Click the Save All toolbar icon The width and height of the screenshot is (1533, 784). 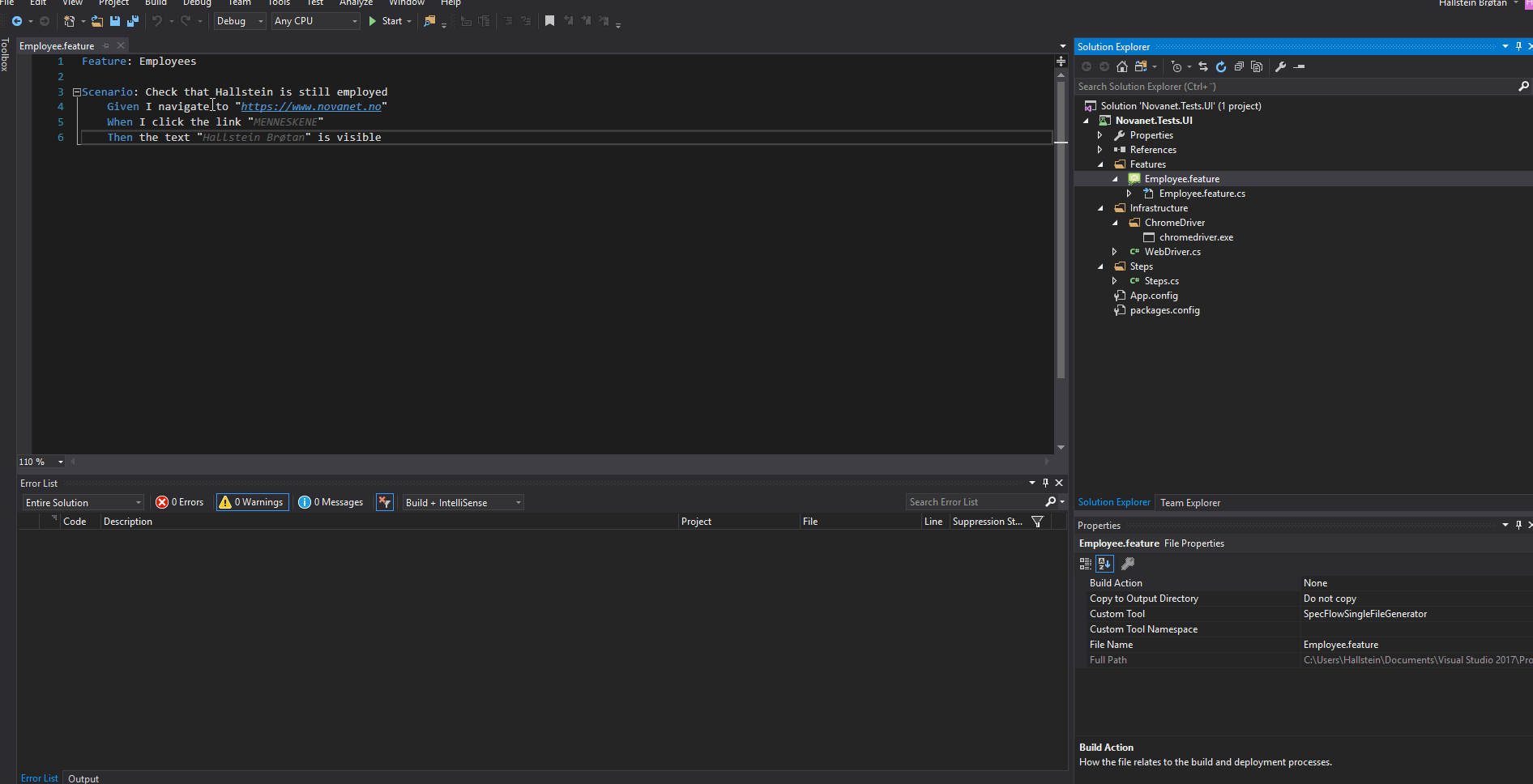(x=133, y=21)
